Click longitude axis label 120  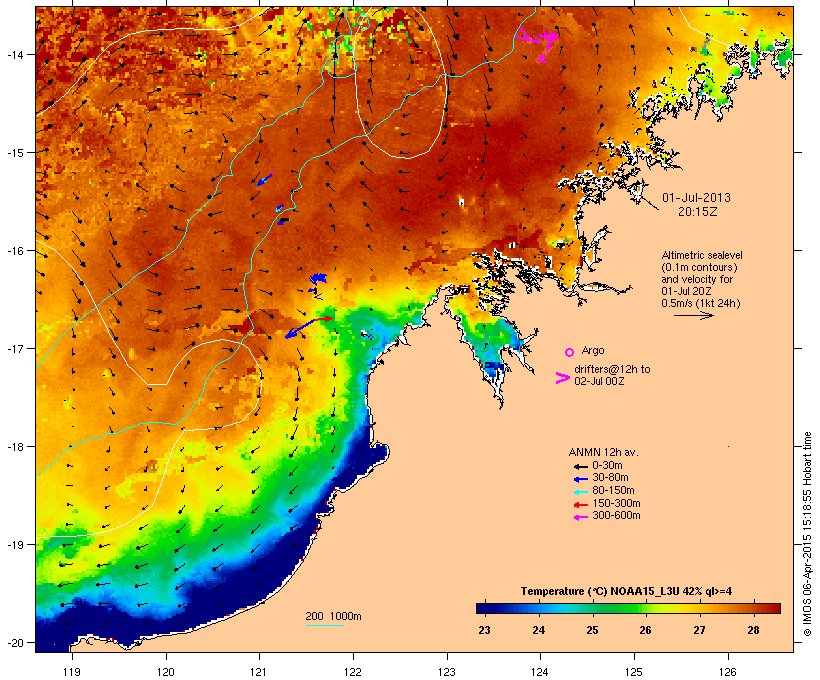point(166,672)
